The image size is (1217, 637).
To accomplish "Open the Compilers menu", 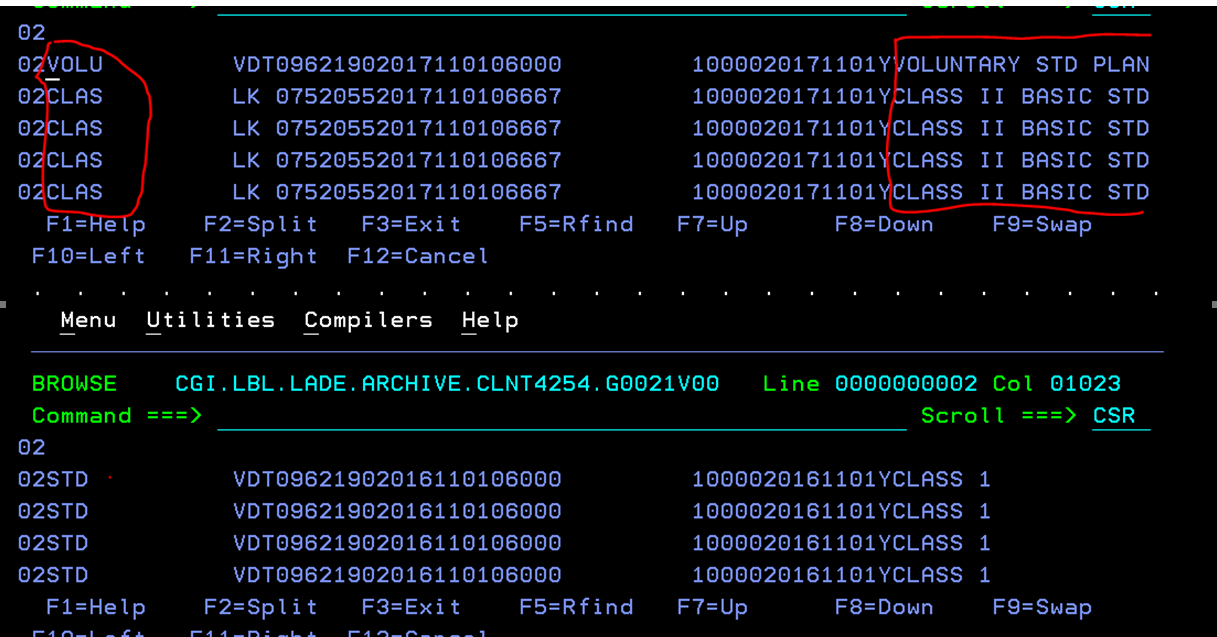I will (x=368, y=320).
